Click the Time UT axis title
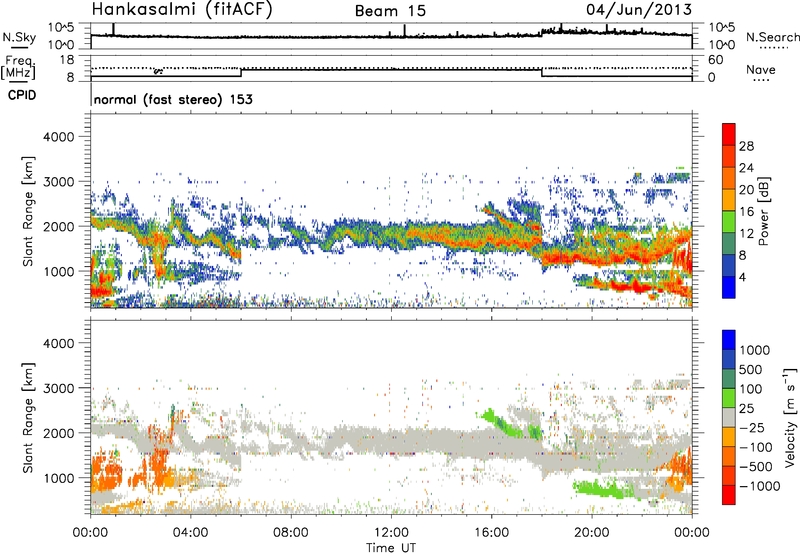Screen dimensions: 800x554 click(391, 547)
